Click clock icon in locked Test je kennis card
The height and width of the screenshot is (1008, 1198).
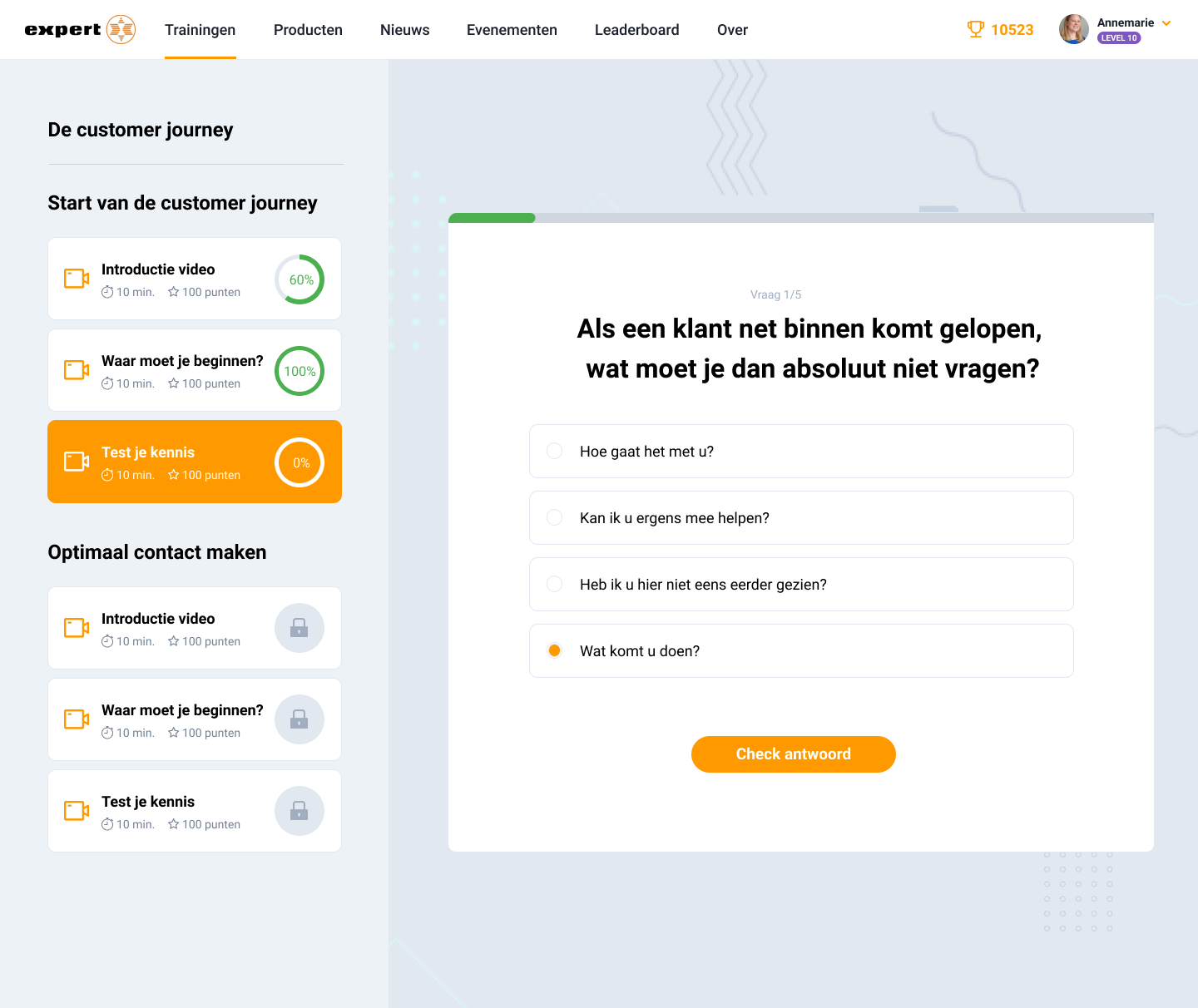click(x=107, y=824)
